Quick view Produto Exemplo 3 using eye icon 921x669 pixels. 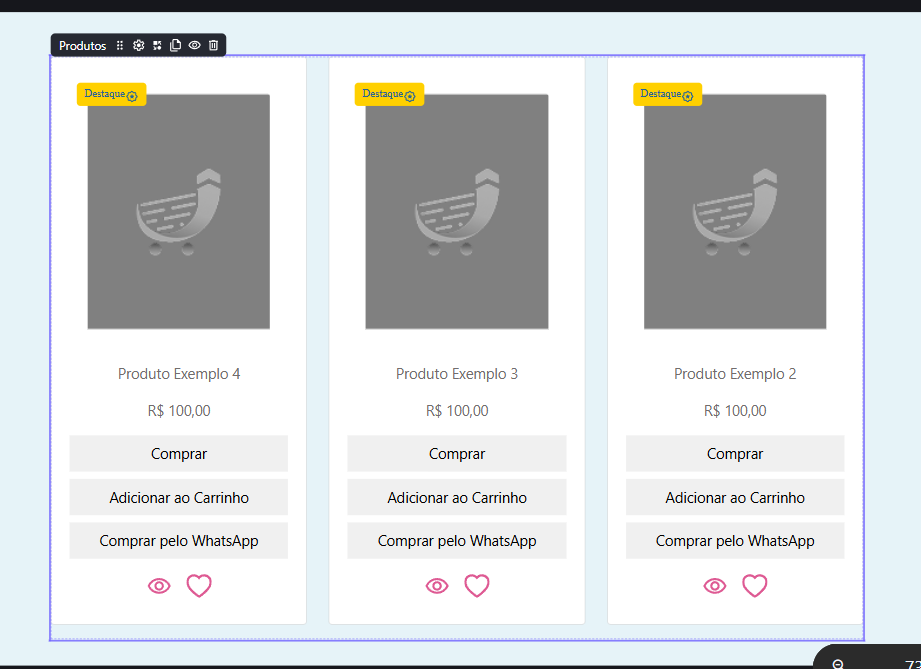tap(437, 586)
